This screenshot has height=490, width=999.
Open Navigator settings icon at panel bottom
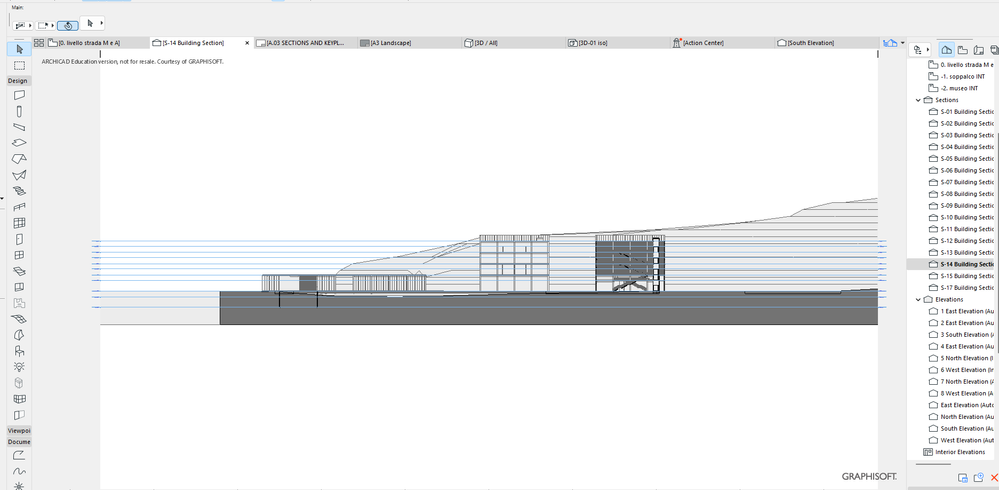point(963,478)
